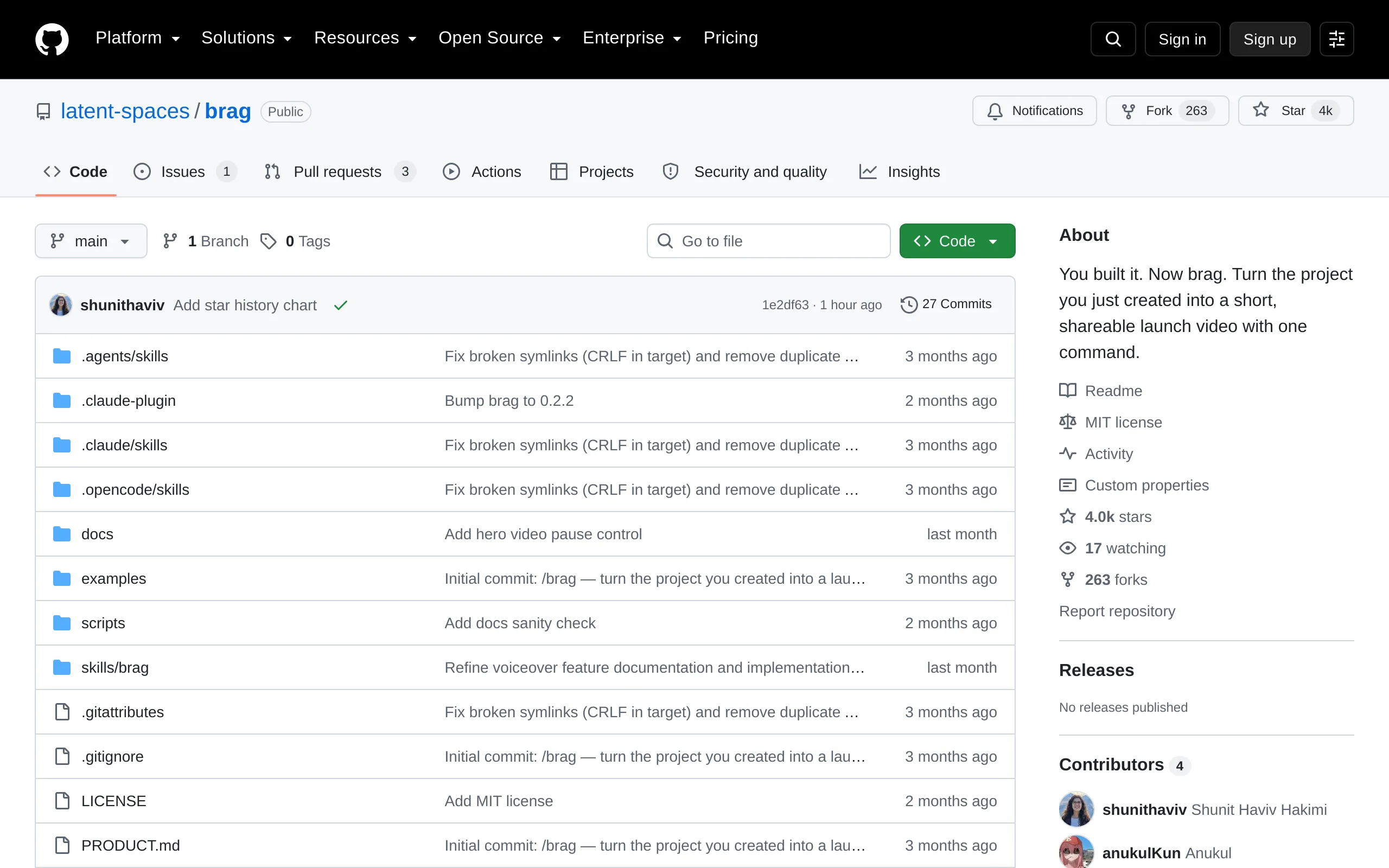The height and width of the screenshot is (868, 1389).
Task: Click the scripts folder icon
Action: [62, 623]
